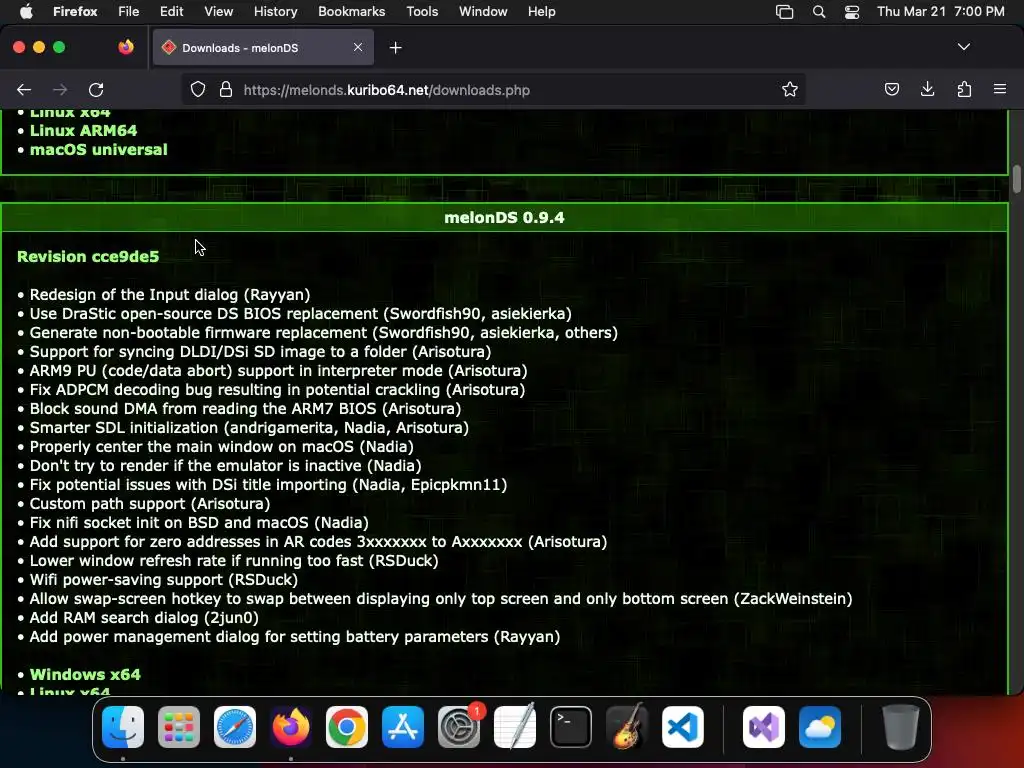The width and height of the screenshot is (1024, 768).
Task: Open the View menu
Action: [x=218, y=11]
